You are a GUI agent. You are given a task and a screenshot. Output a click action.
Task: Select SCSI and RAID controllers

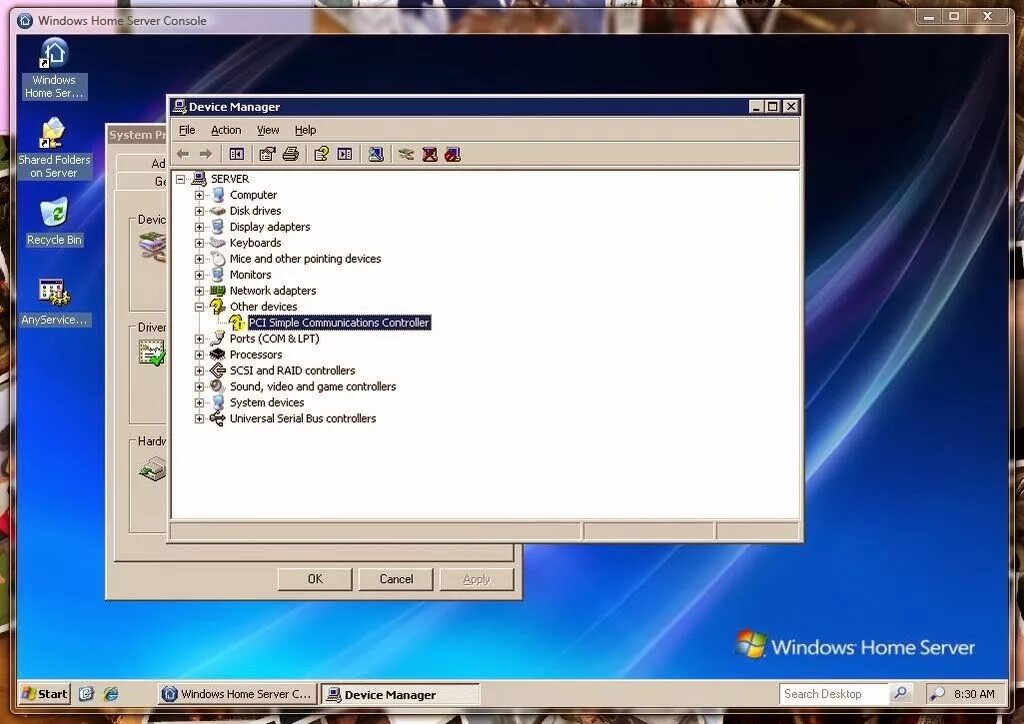coord(292,371)
